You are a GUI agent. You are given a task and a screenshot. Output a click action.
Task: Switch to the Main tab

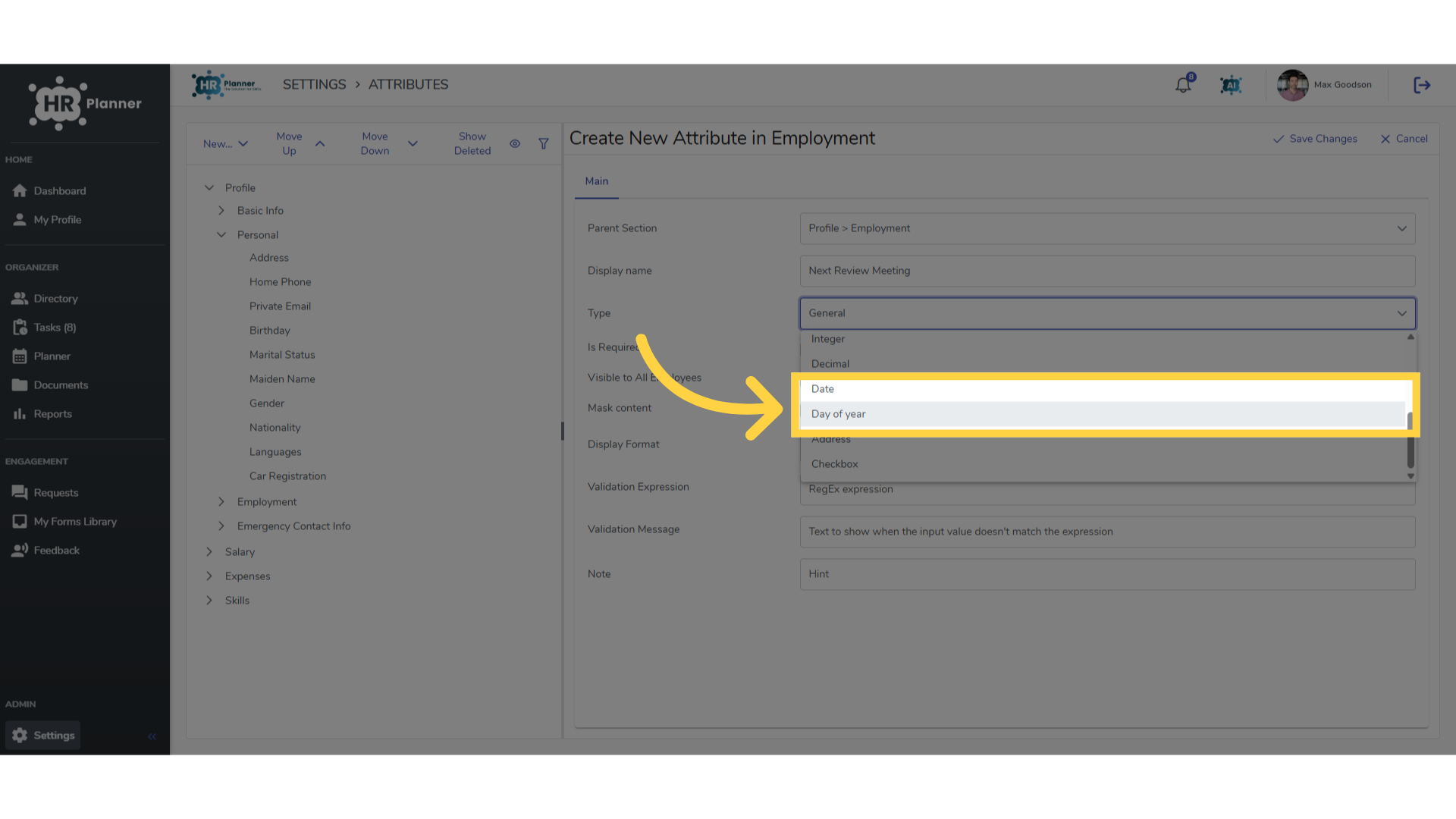point(597,181)
